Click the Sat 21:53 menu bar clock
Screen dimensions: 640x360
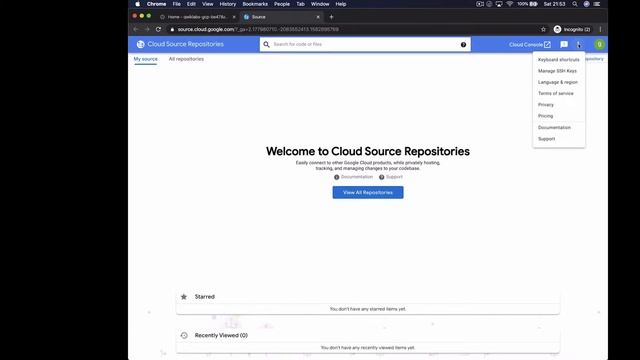coord(554,4)
